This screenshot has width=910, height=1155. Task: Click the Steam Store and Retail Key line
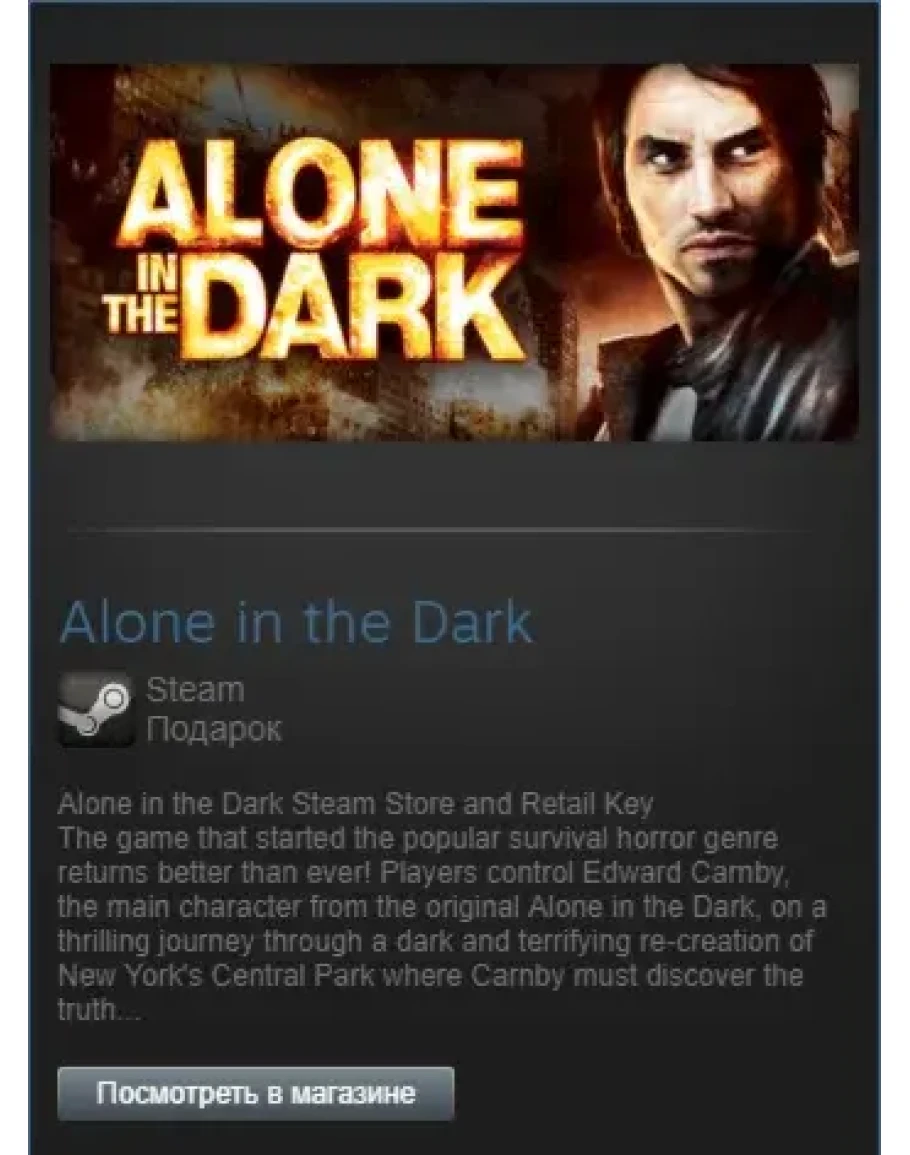[x=355, y=804]
